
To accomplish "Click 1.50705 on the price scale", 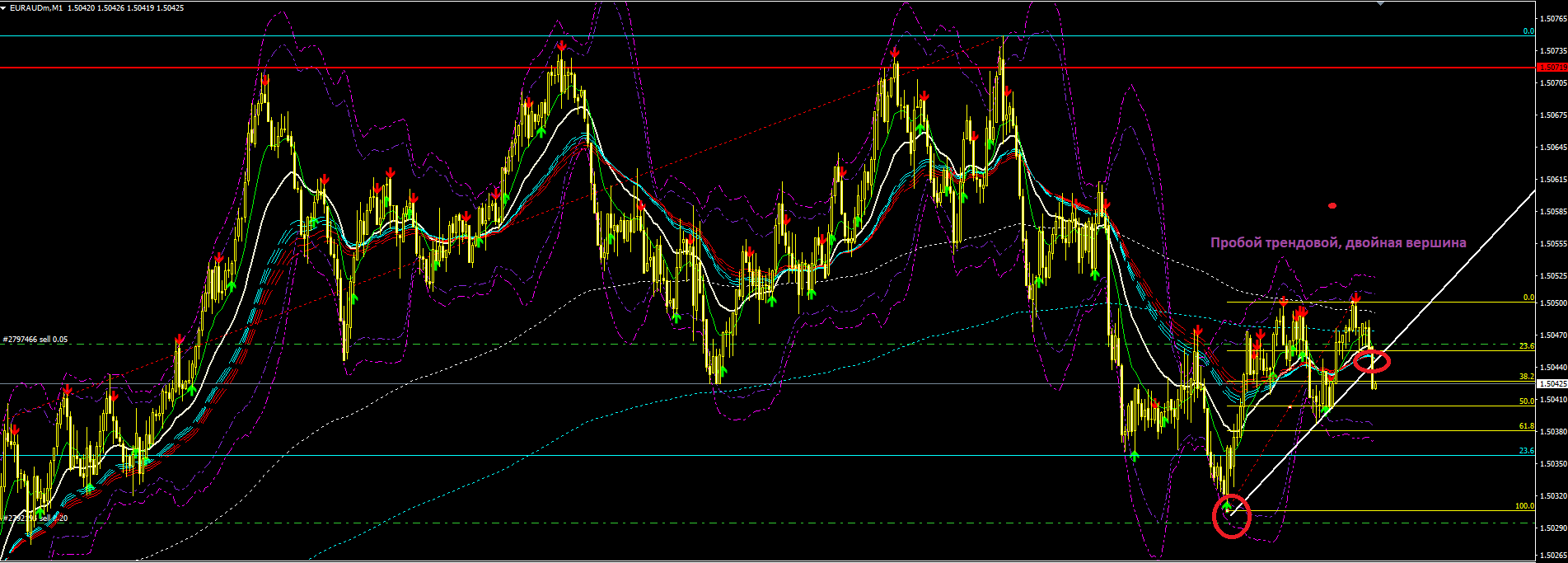I will (x=1552, y=82).
